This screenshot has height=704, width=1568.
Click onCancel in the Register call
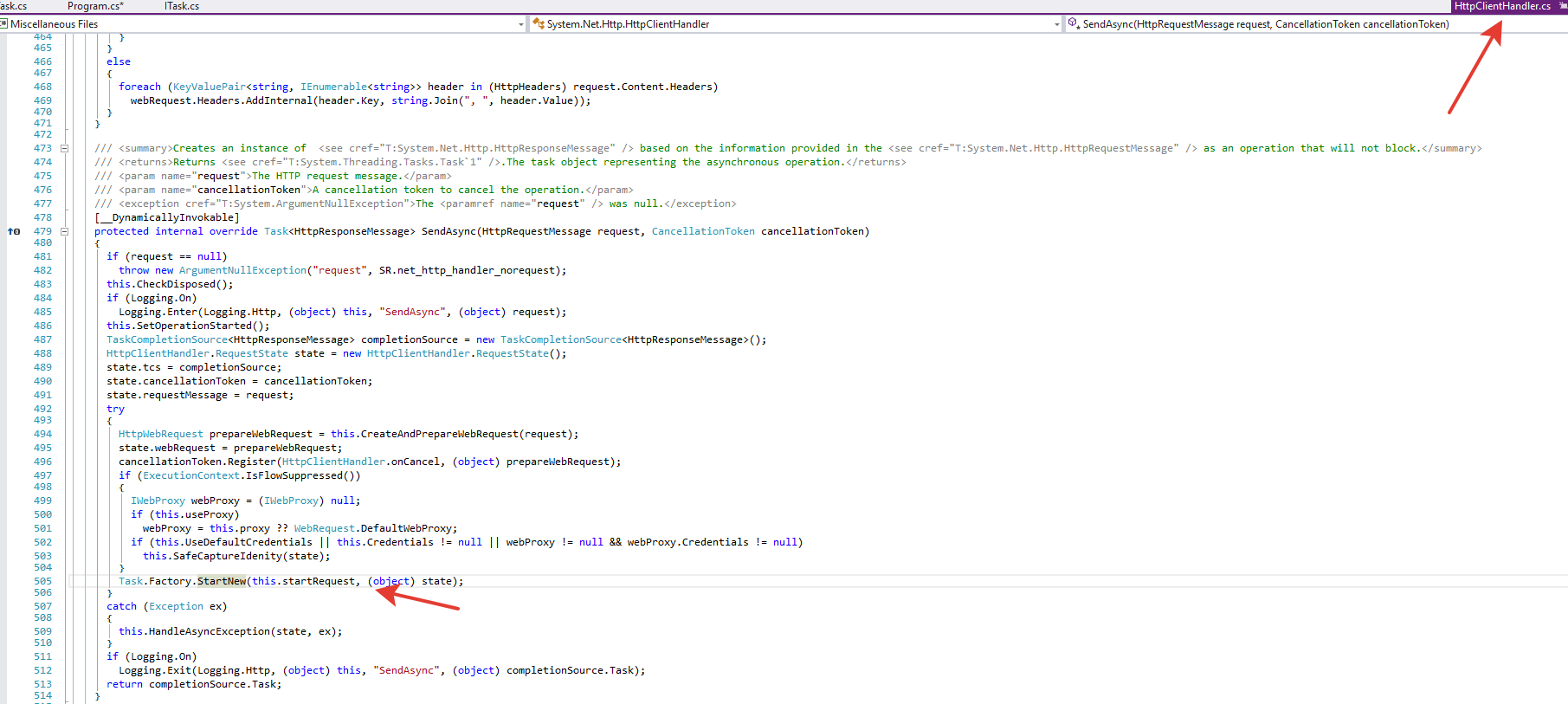click(416, 462)
